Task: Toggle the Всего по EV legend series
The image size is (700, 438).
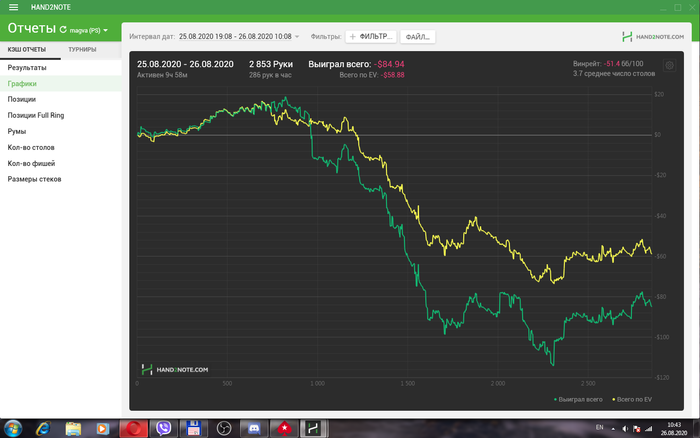Action: (632, 400)
